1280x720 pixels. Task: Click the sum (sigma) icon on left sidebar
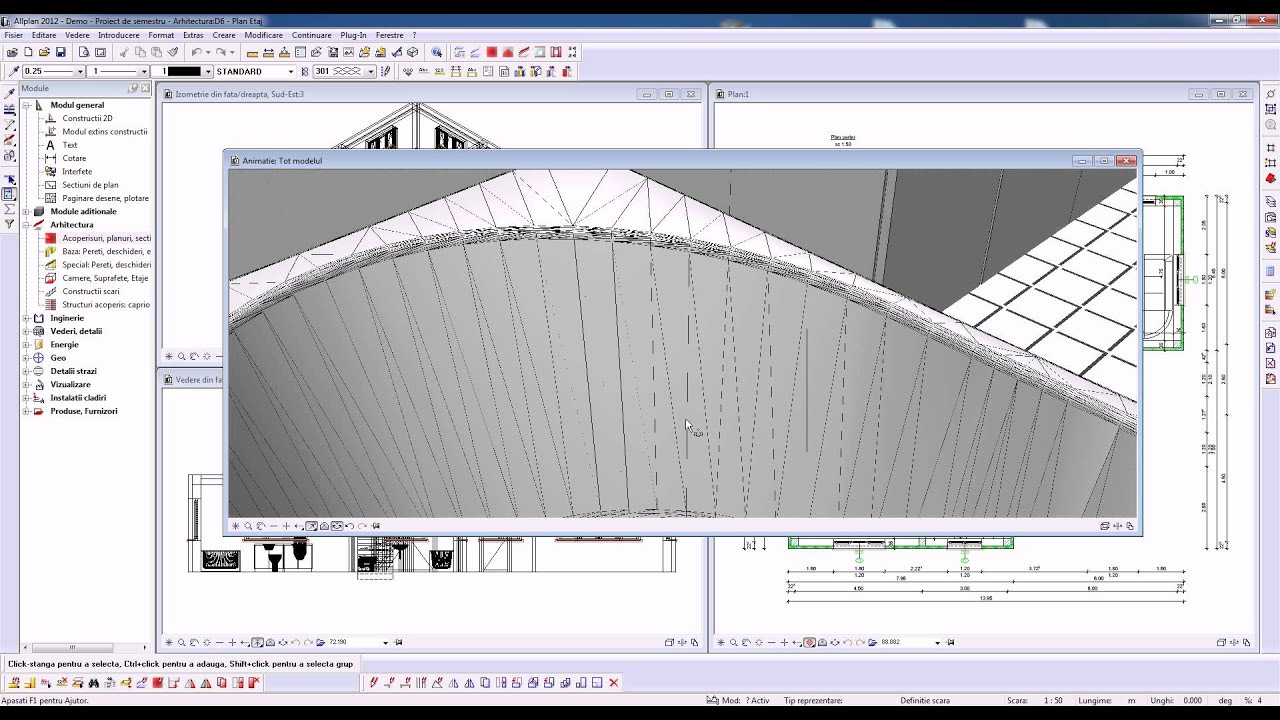(x=10, y=209)
